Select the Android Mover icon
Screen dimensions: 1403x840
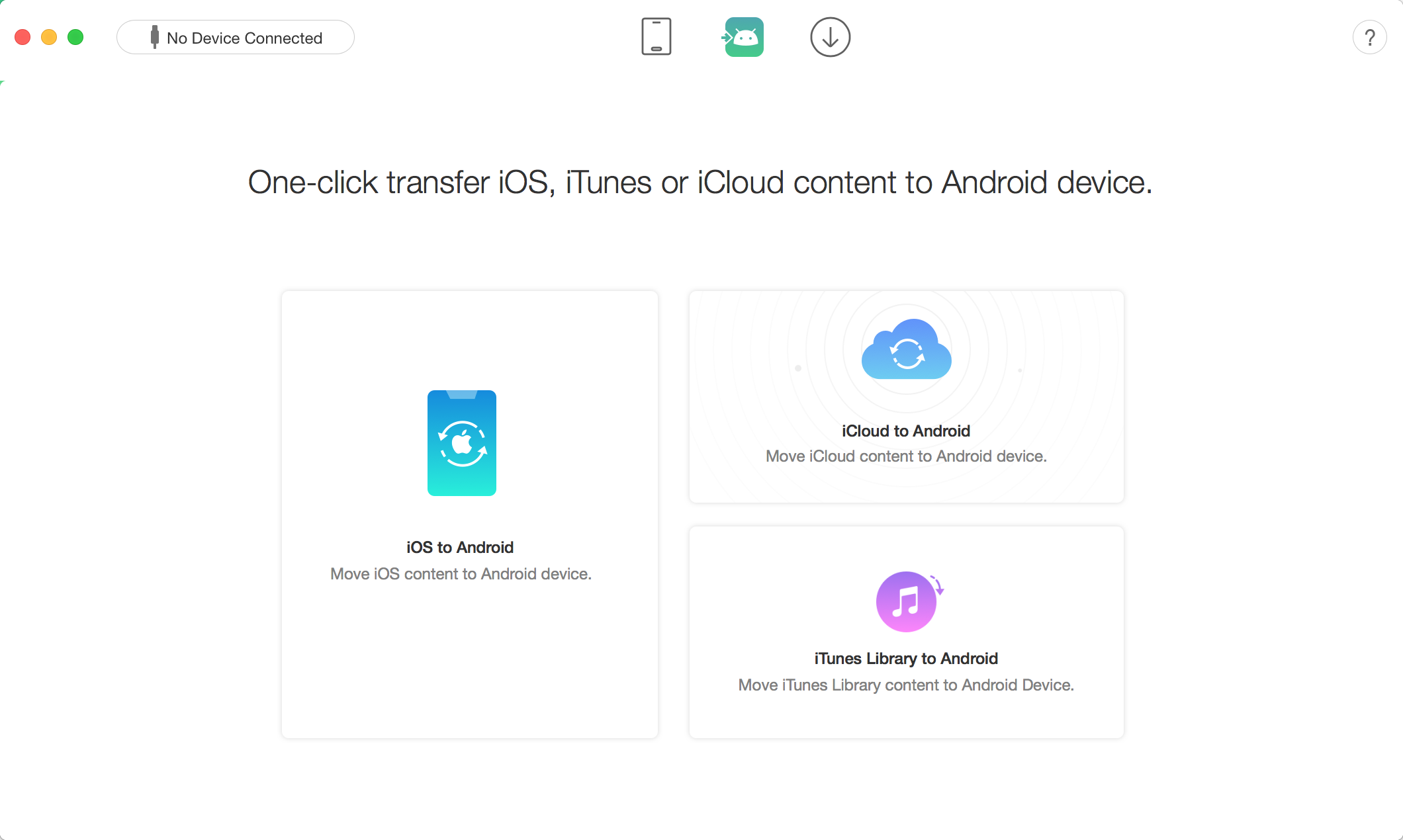tap(744, 37)
